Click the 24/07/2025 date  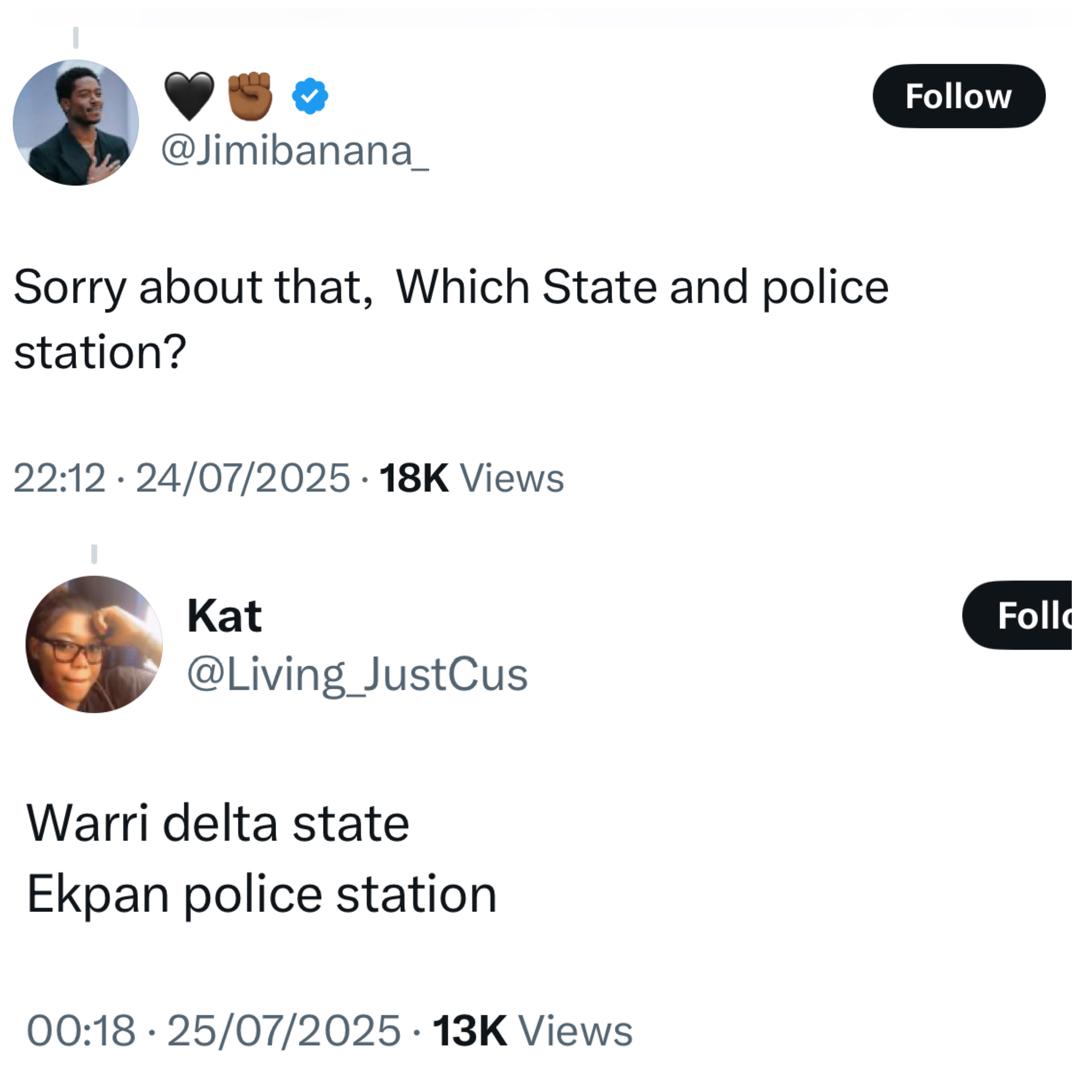[243, 478]
